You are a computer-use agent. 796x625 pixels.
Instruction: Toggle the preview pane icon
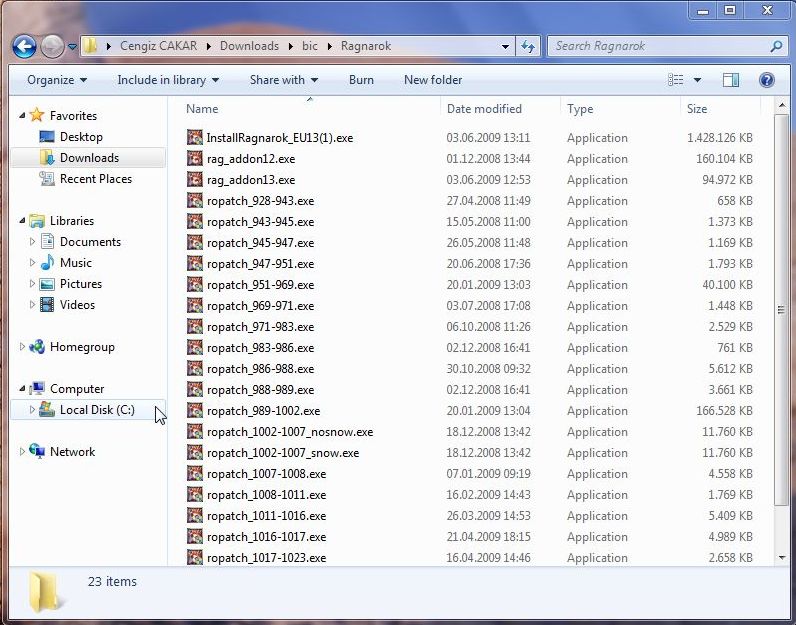[x=731, y=80]
